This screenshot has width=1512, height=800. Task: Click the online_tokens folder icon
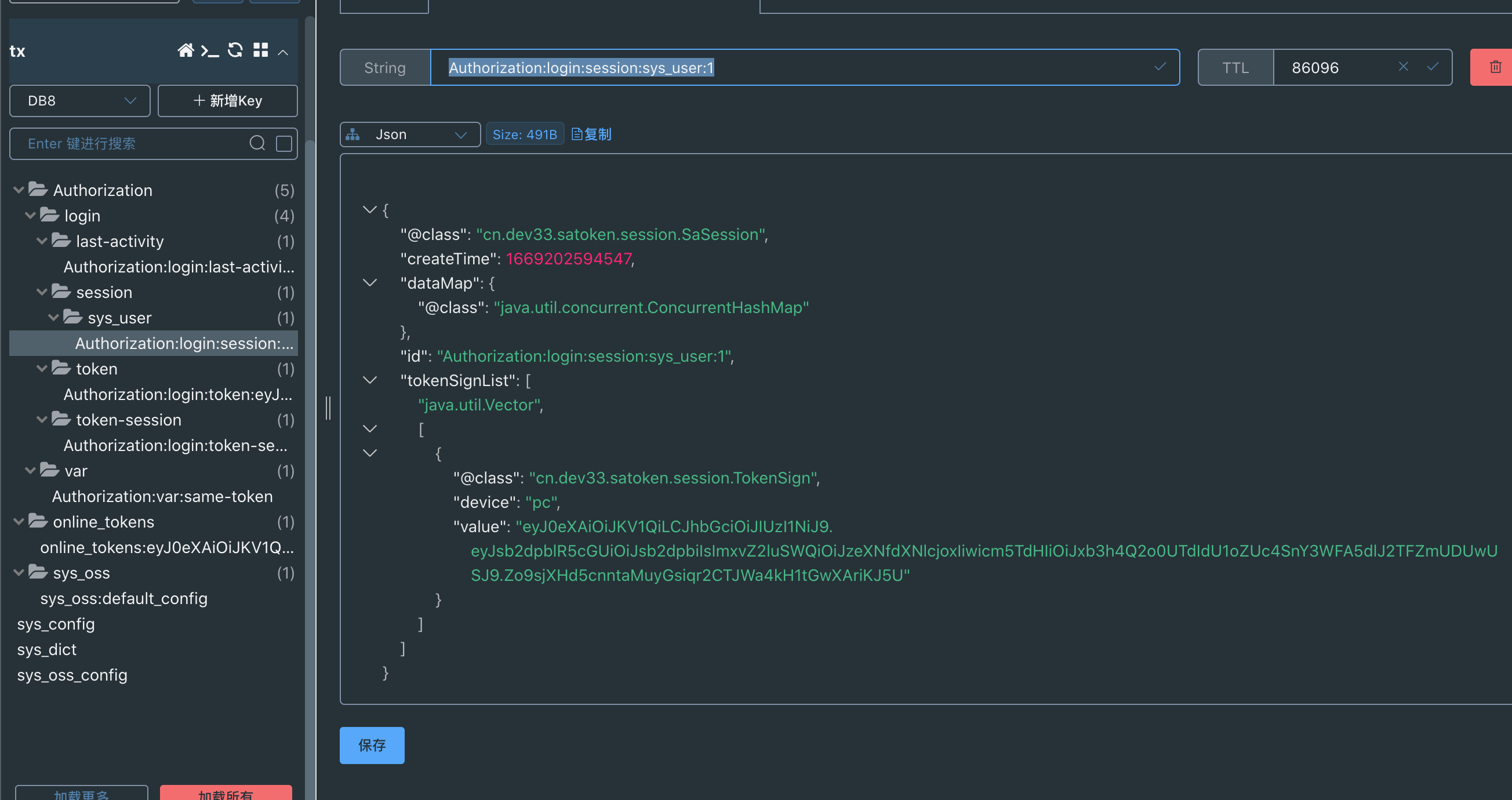tap(38, 522)
